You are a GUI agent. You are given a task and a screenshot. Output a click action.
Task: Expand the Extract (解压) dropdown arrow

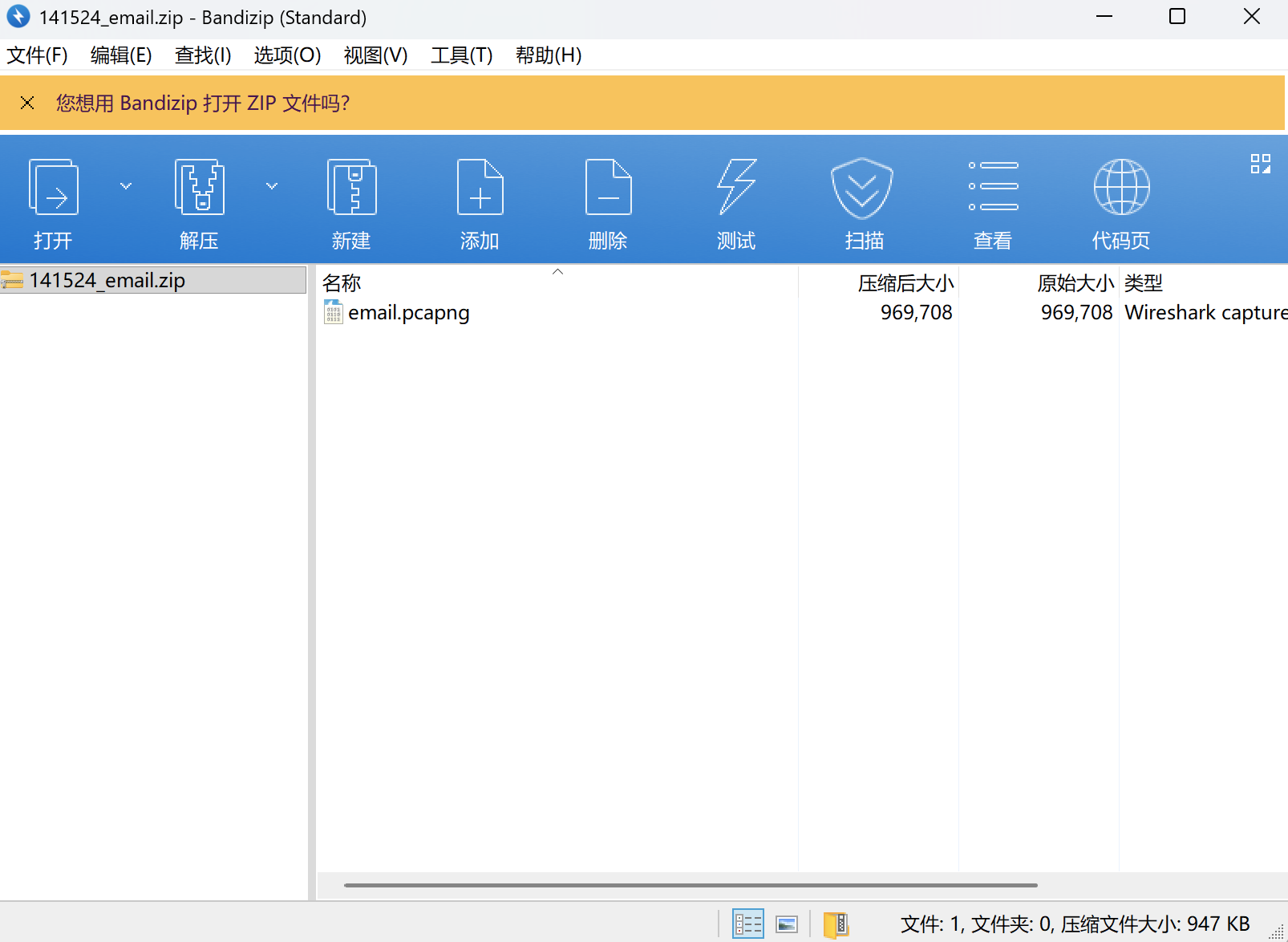(272, 186)
